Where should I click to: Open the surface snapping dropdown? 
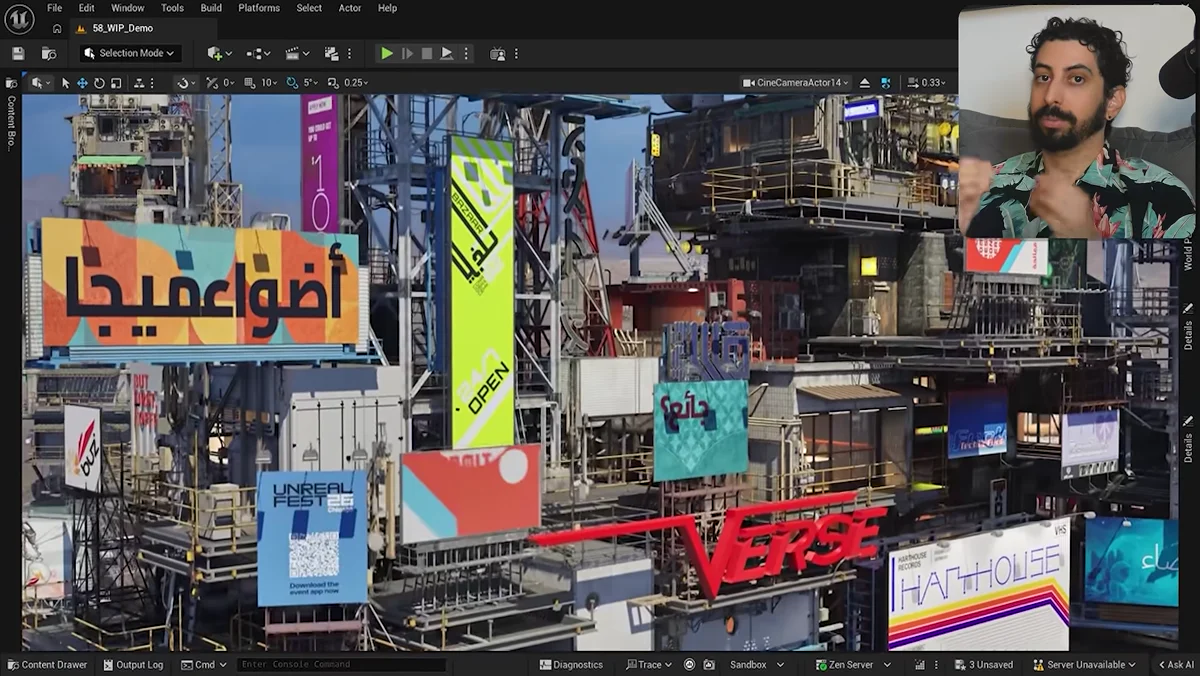tap(185, 82)
